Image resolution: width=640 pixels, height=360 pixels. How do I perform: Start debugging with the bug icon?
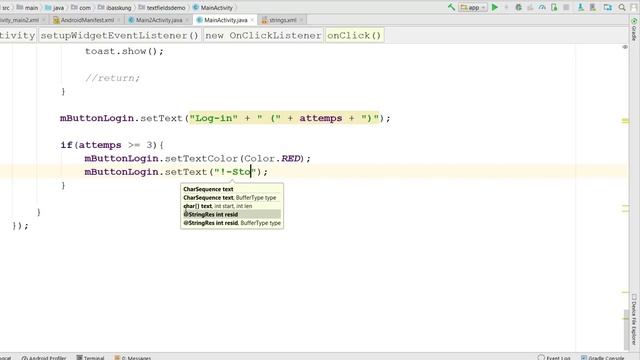tap(518, 7)
